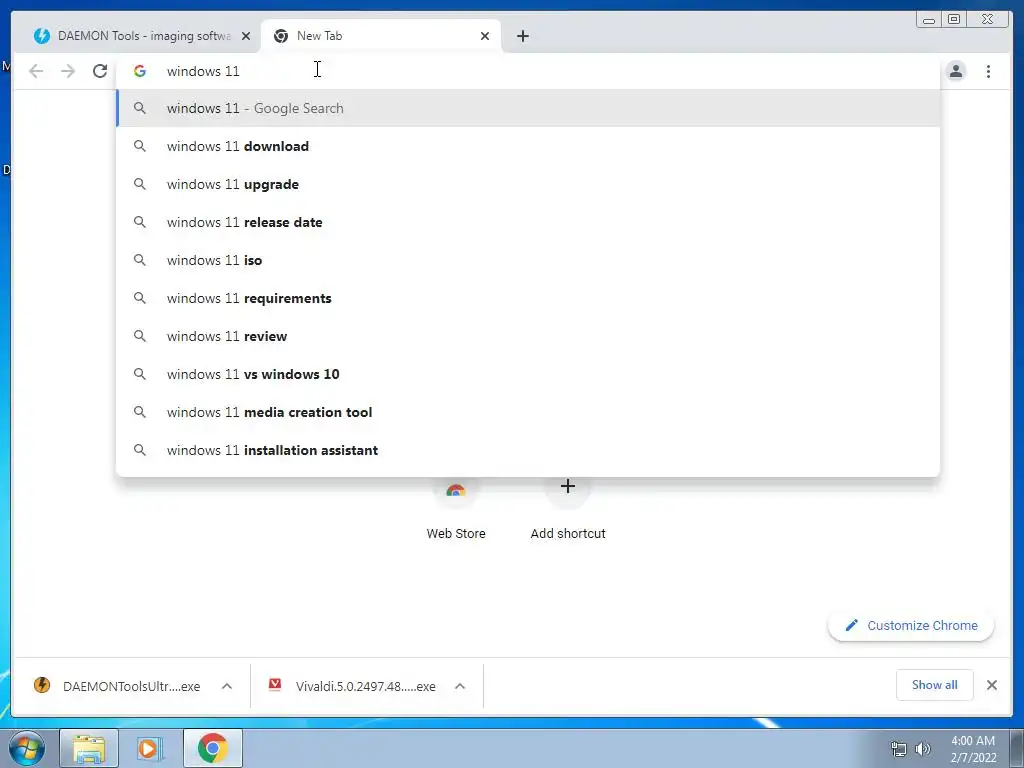Click the Google icon in address bar
The height and width of the screenshot is (768, 1024).
[x=140, y=71]
